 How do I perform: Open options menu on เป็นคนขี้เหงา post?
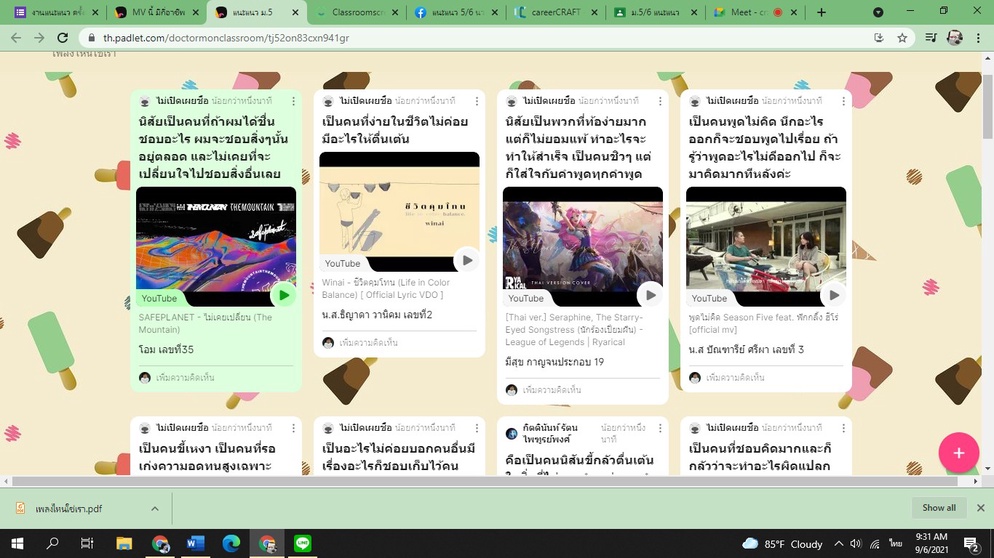click(x=294, y=428)
